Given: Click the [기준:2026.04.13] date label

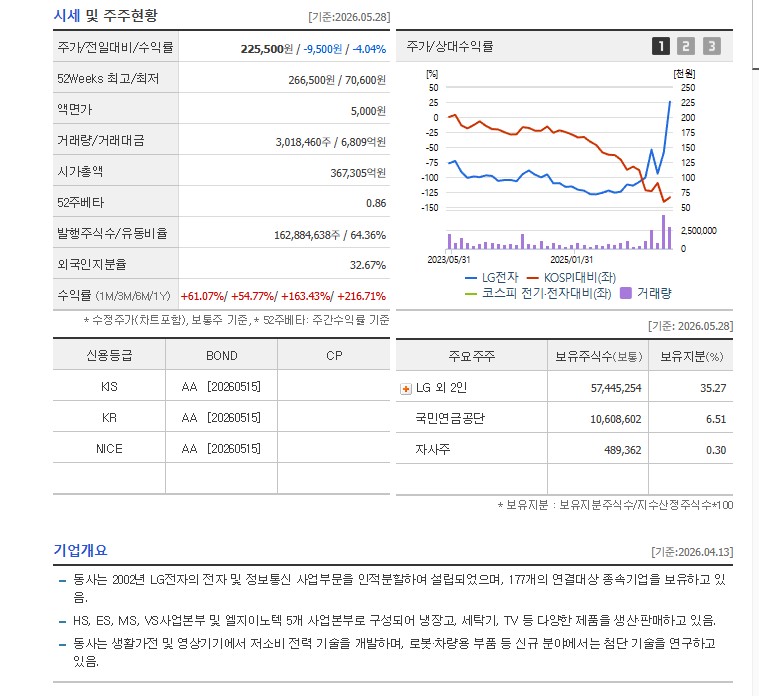Looking at the screenshot, I should (692, 552).
